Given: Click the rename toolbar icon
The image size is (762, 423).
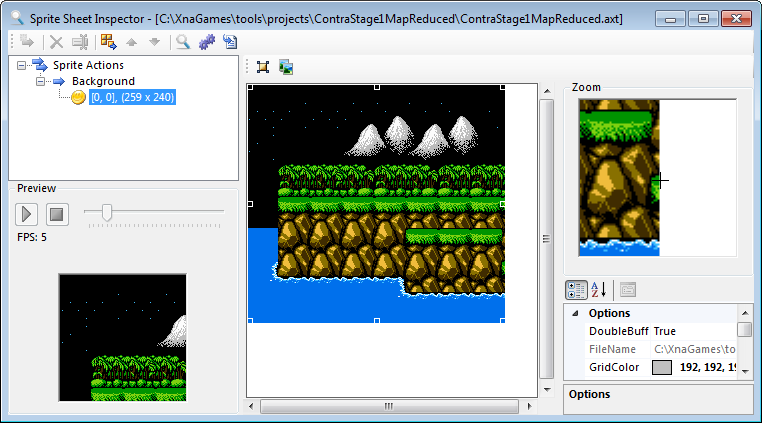Looking at the screenshot, I should coord(80,42).
